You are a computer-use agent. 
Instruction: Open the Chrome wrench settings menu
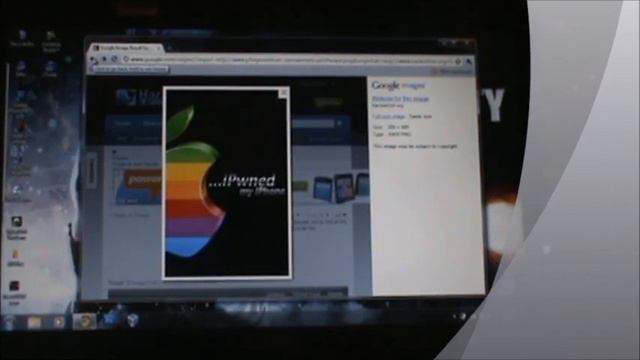point(469,62)
